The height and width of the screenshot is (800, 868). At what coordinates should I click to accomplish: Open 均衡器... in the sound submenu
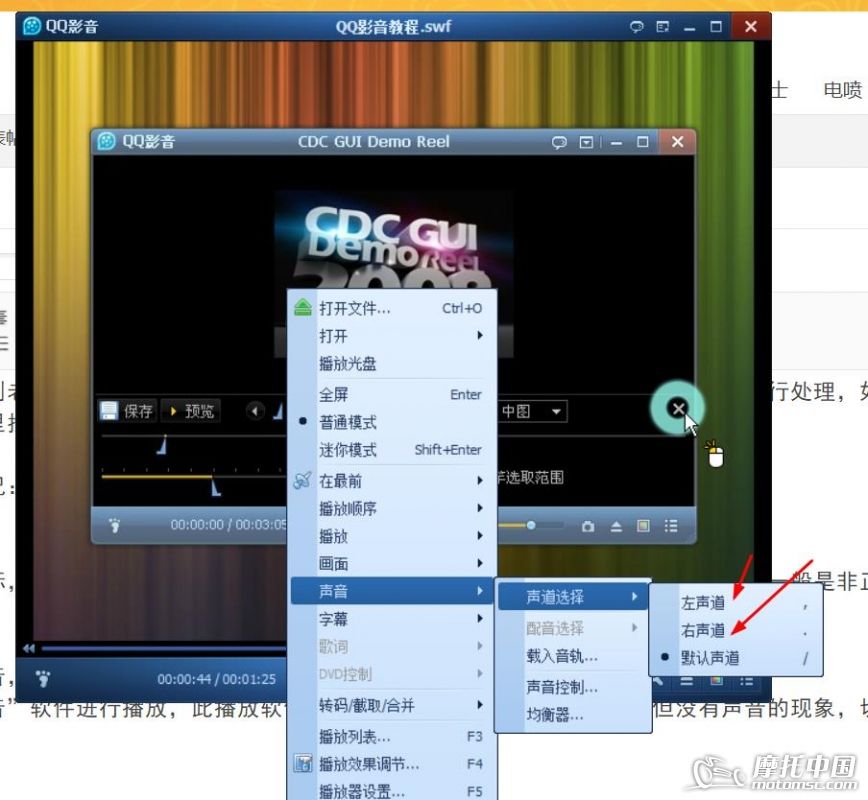573,715
